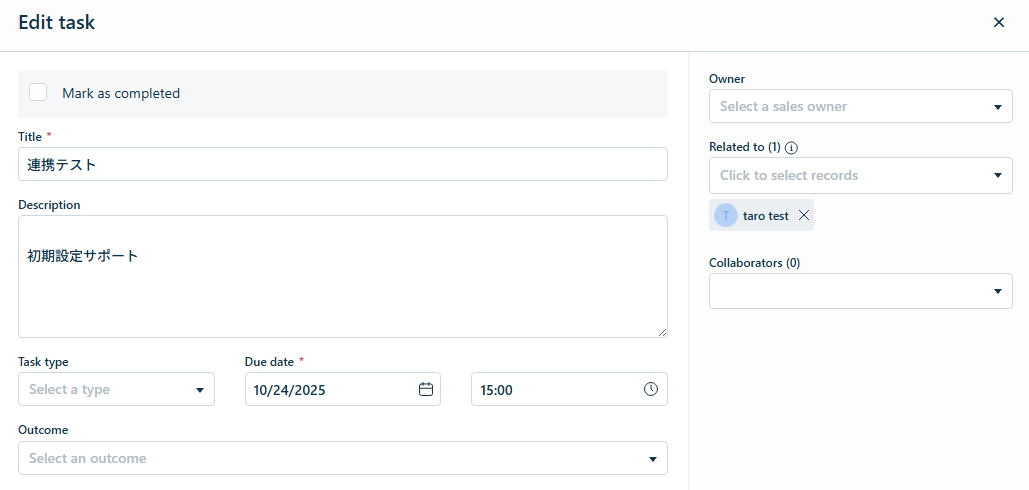Viewport: 1029px width, 490px height.
Task: Close the Edit task dialog
Action: point(998,23)
